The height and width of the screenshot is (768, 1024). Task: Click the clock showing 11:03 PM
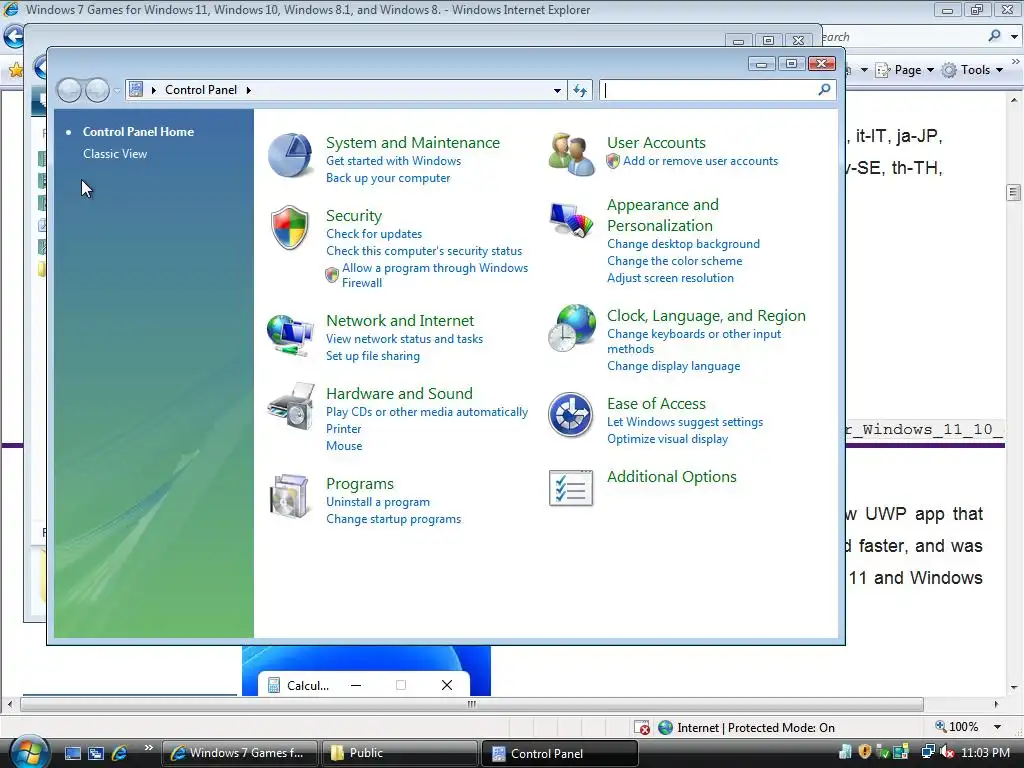[x=985, y=753]
